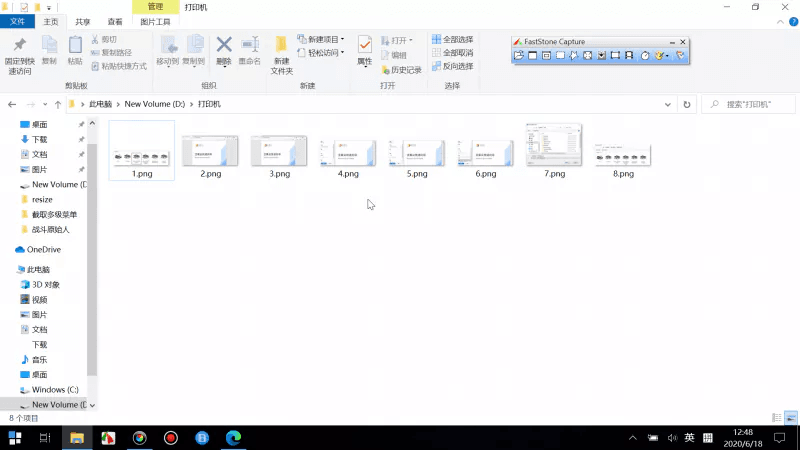Viewport: 800px width, 450px height.
Task: Click Invert selection (反向选择)
Action: click(x=453, y=66)
